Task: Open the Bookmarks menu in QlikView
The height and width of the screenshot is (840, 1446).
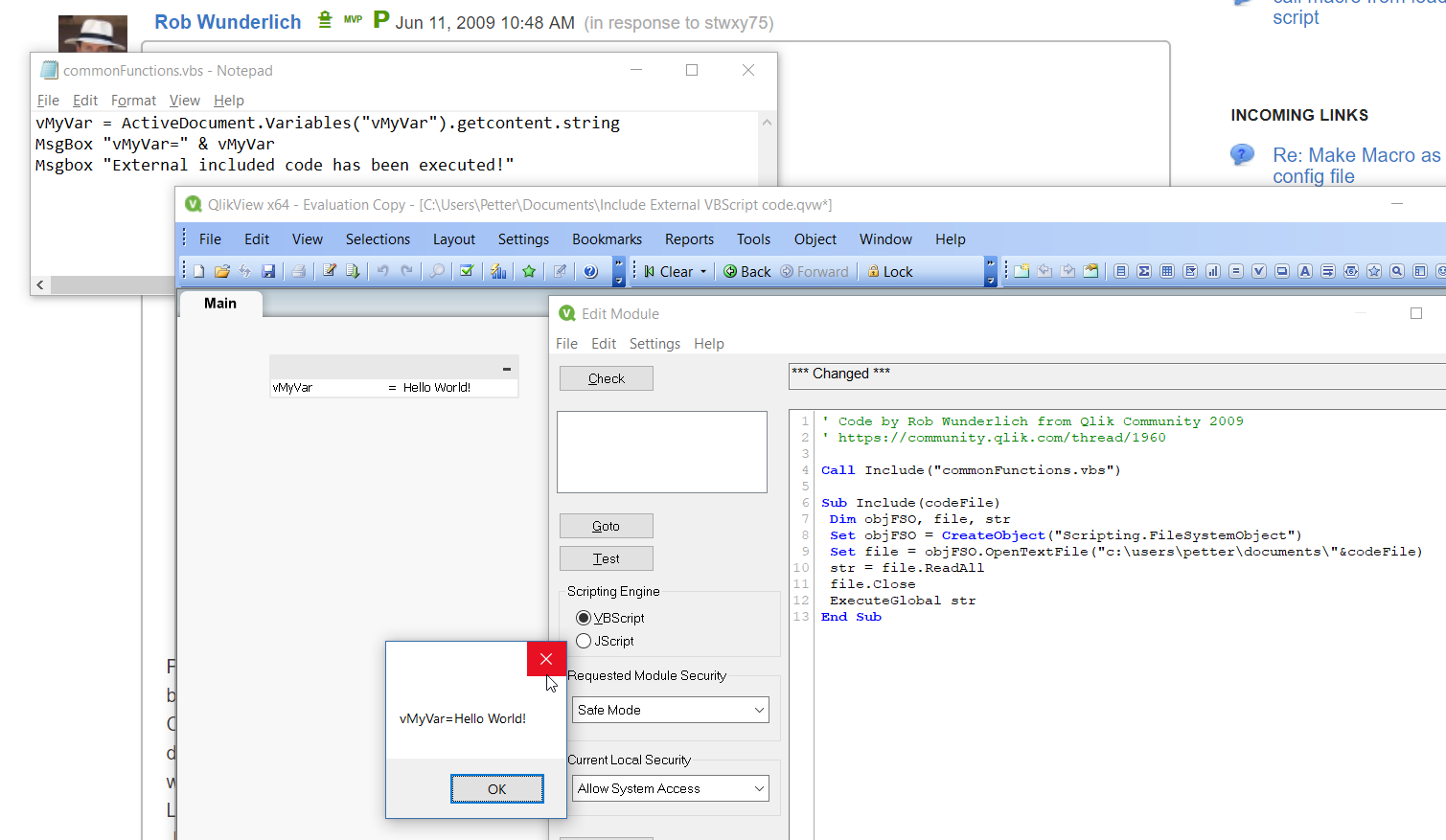Action: click(607, 239)
